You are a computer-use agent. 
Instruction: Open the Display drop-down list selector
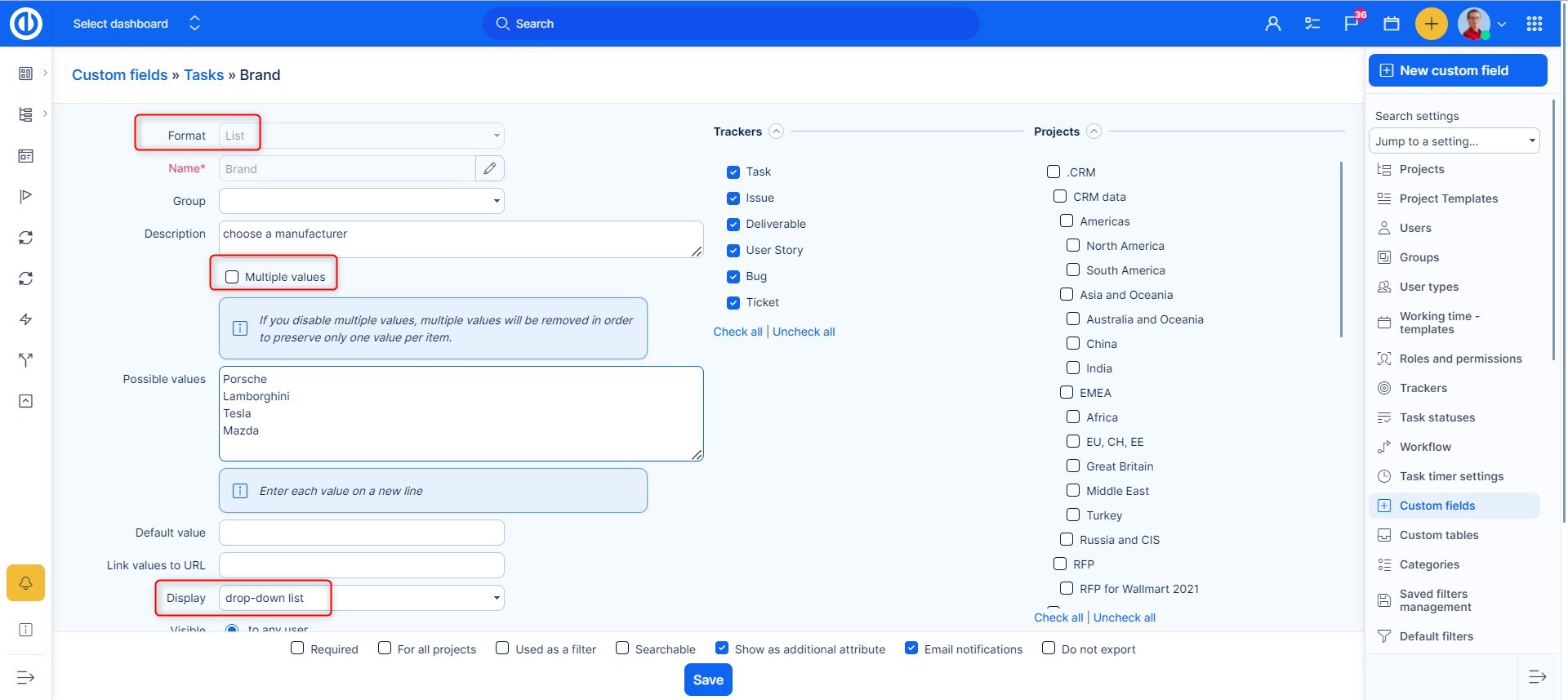pos(361,598)
